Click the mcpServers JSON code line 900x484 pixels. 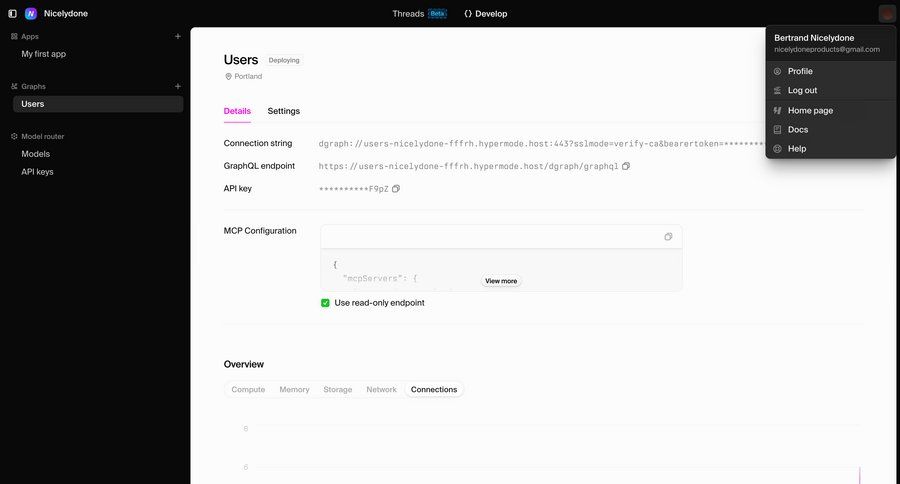pyautogui.click(x=379, y=278)
